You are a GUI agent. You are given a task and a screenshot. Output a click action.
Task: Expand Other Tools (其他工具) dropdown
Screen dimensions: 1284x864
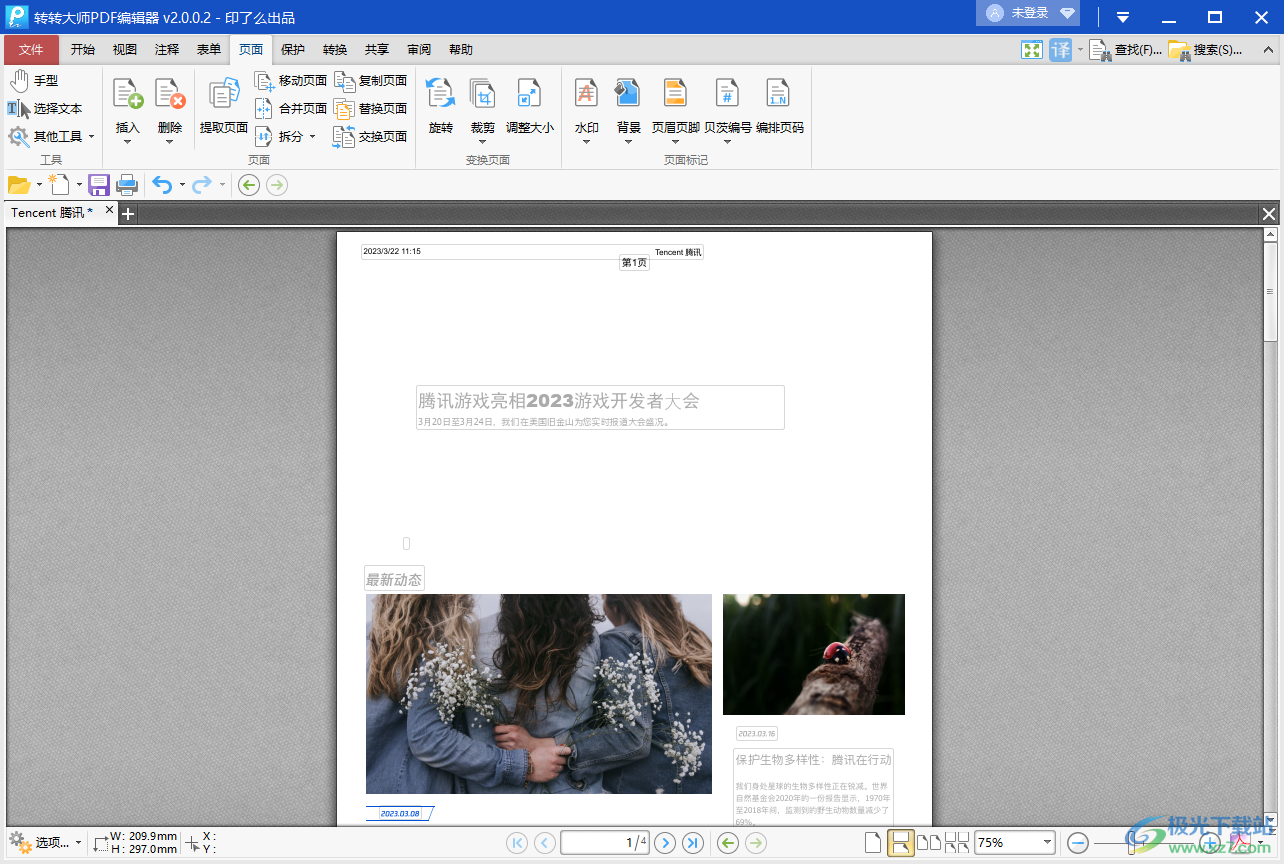tap(91, 136)
